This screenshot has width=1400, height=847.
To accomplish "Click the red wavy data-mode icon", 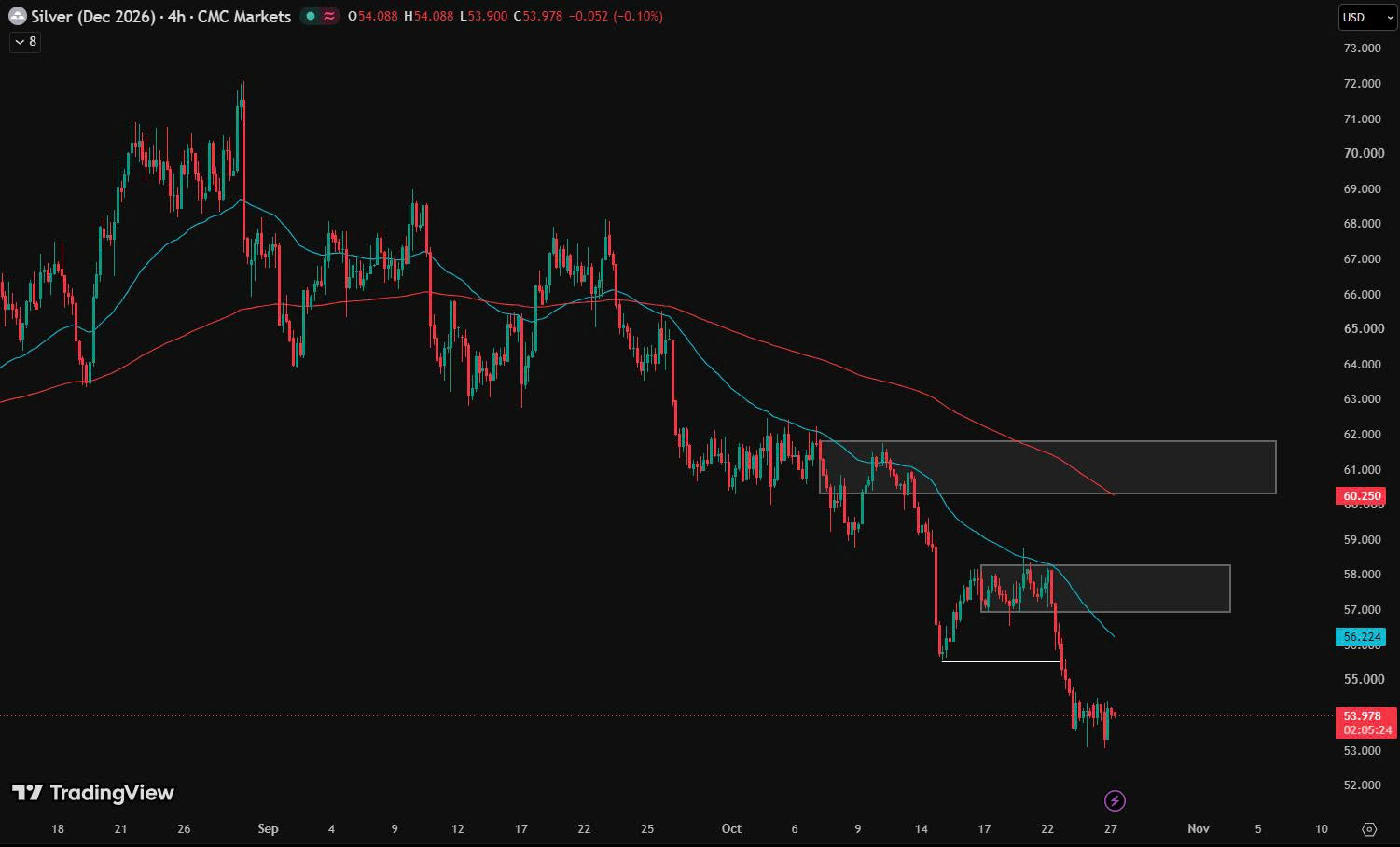I will pos(329,16).
